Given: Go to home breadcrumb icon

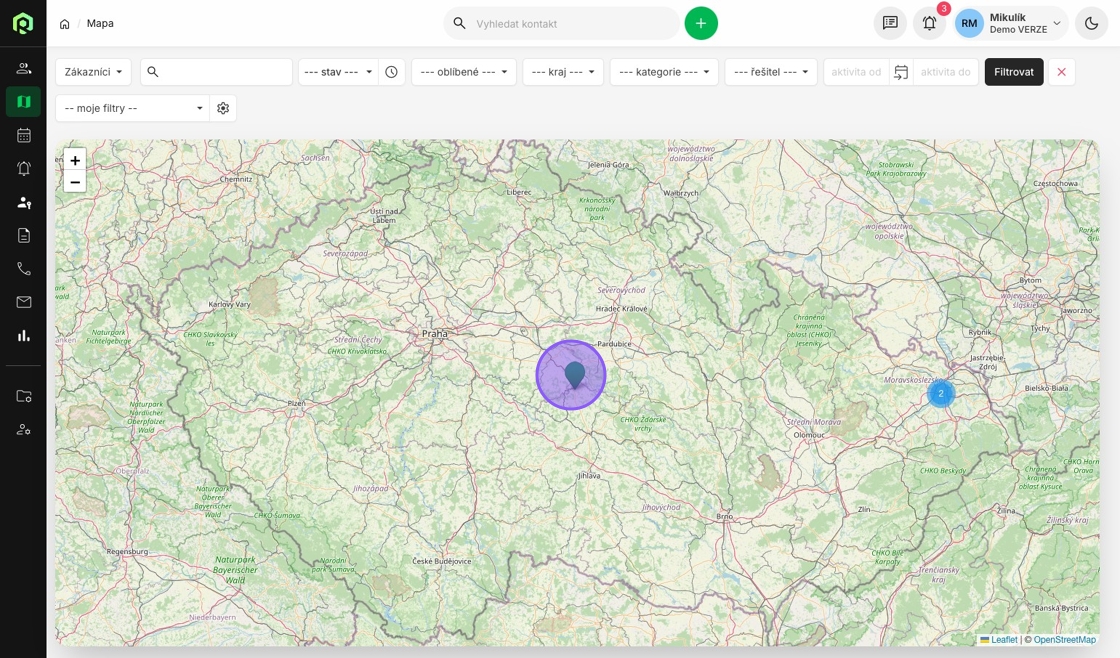Looking at the screenshot, I should pyautogui.click(x=65, y=24).
